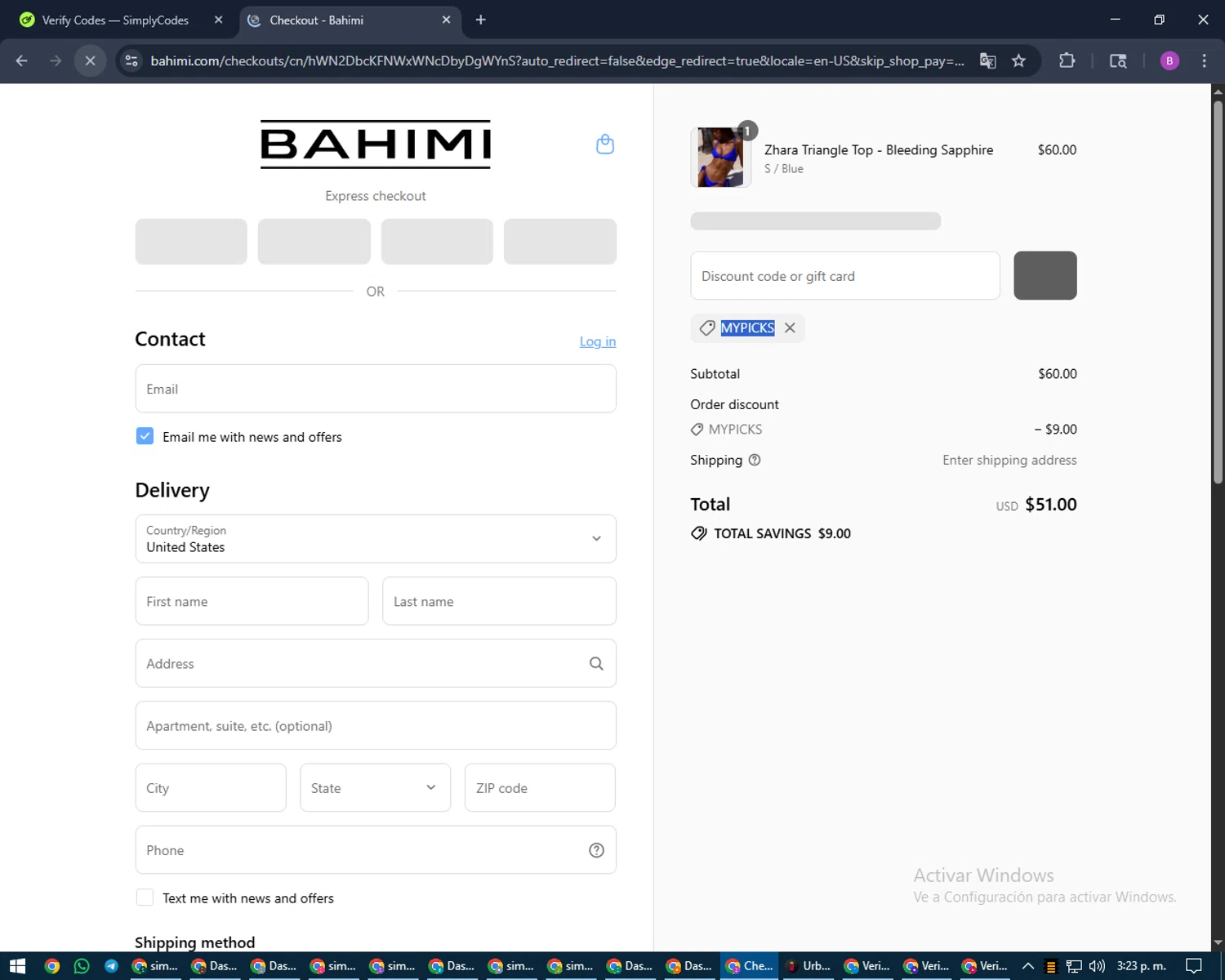Switch to the Verify Codes — SimplyCodes tab
The height and width of the screenshot is (980, 1225).
point(115,20)
